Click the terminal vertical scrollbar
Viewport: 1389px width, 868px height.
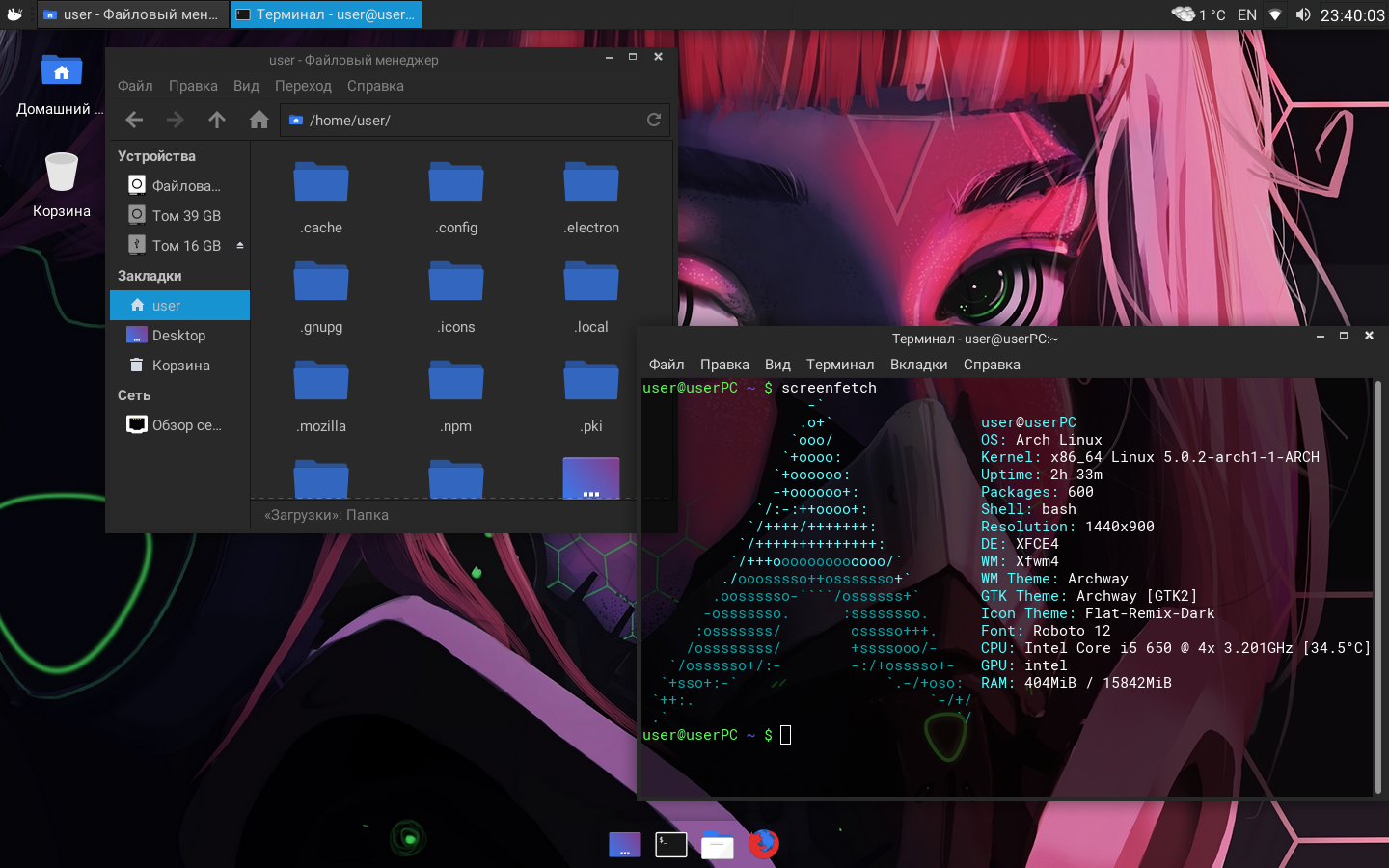(1376, 586)
